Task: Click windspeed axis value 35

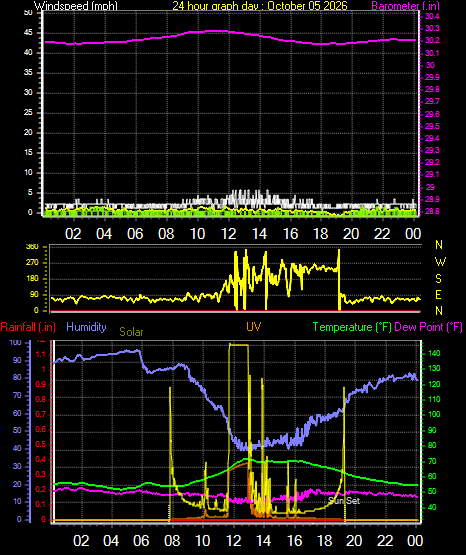Action: point(28,73)
